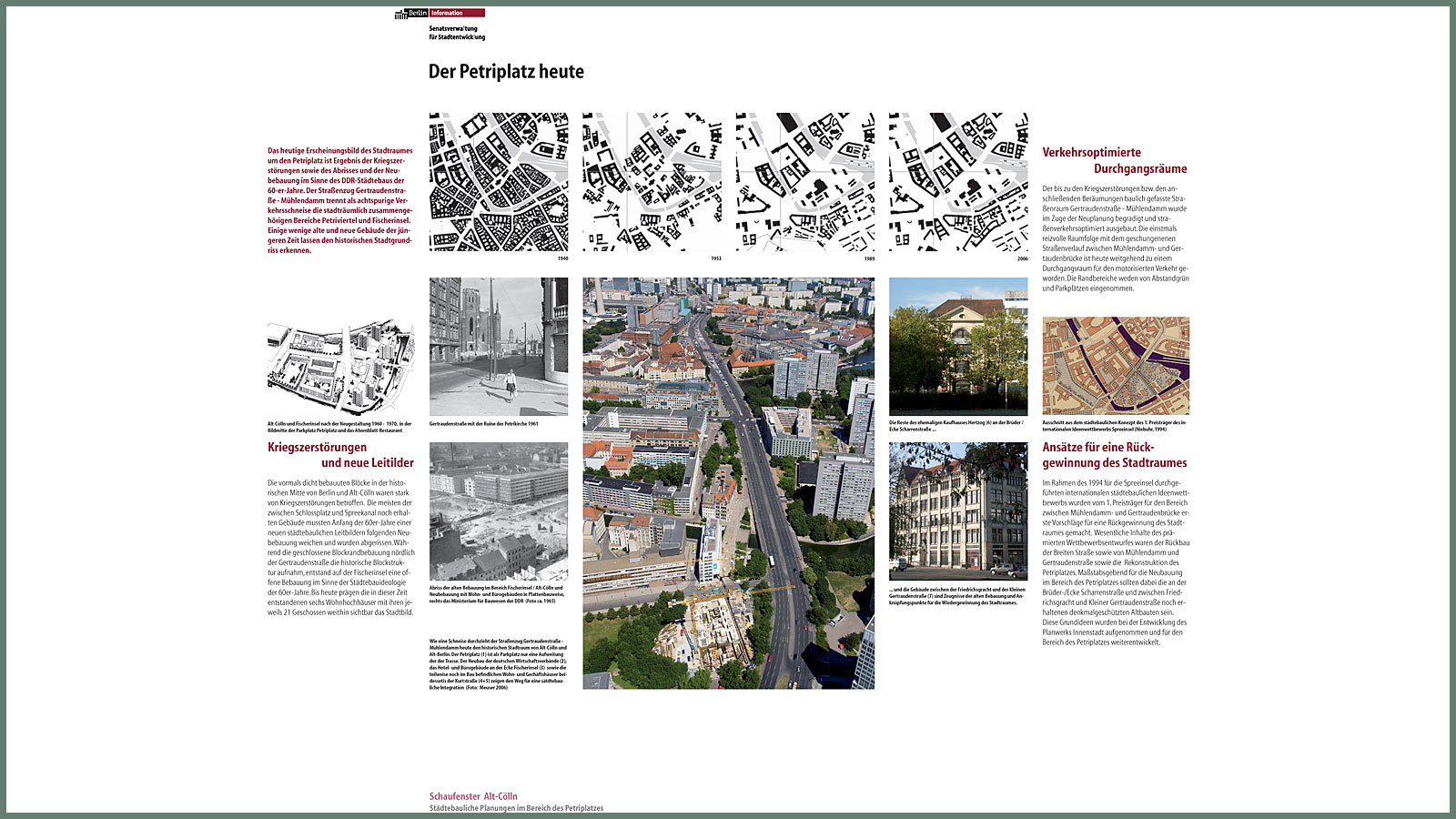Open the Friedrichsgracht building facade photo
The height and width of the screenshot is (819, 1456).
click(958, 511)
